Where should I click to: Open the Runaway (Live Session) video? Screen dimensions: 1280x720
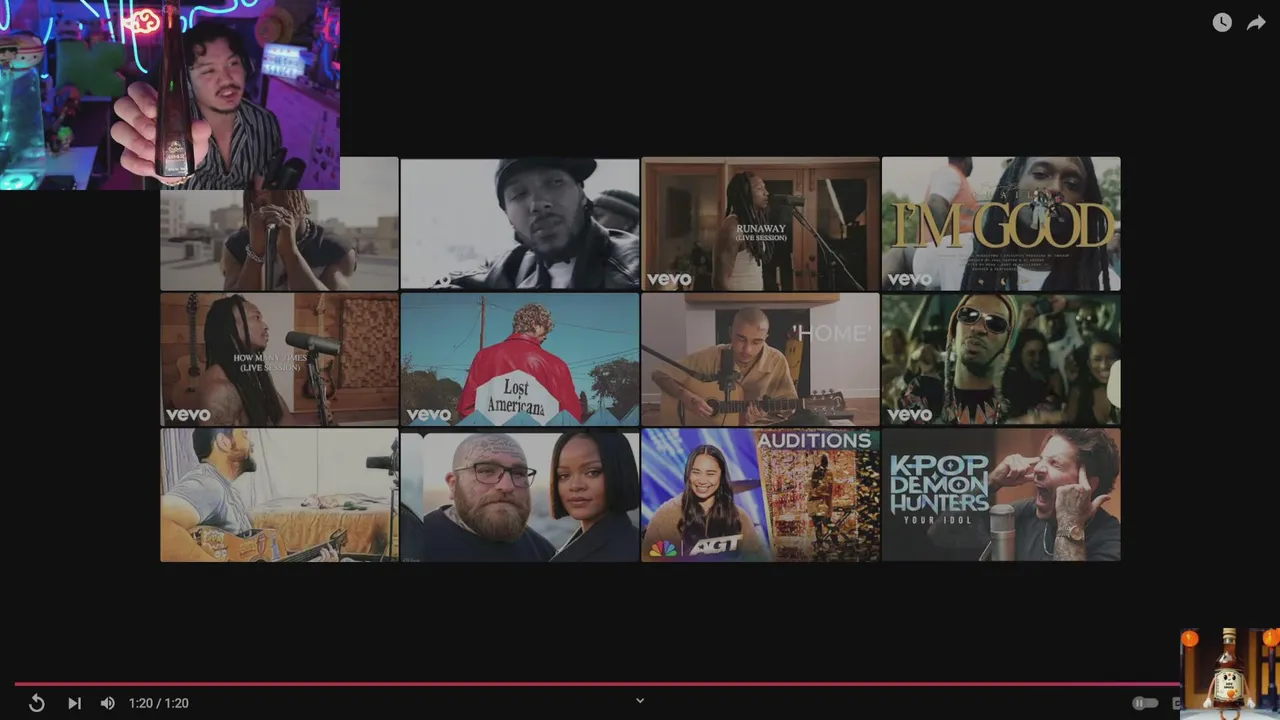(760, 224)
